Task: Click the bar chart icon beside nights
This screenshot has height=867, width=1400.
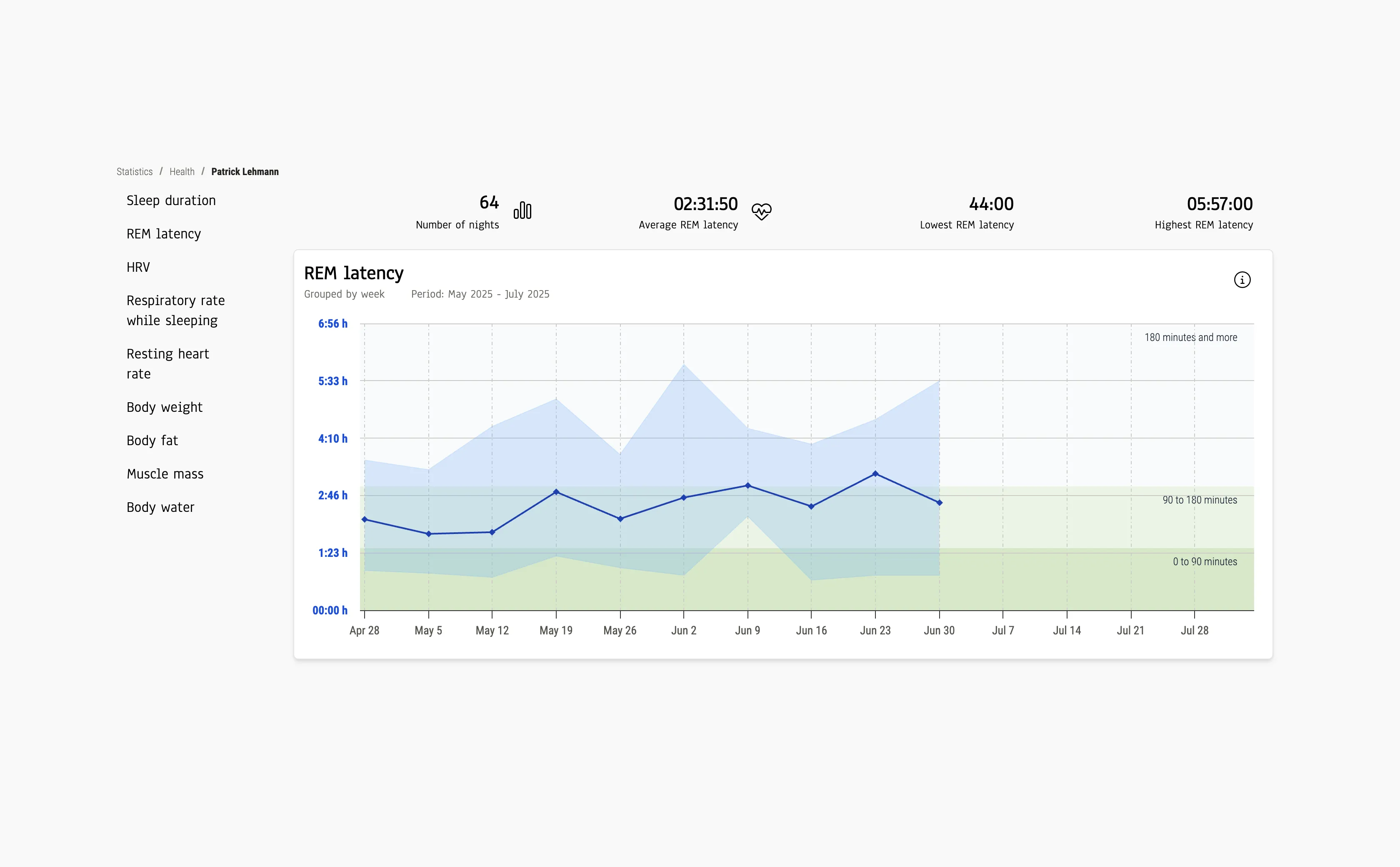Action: coord(522,210)
